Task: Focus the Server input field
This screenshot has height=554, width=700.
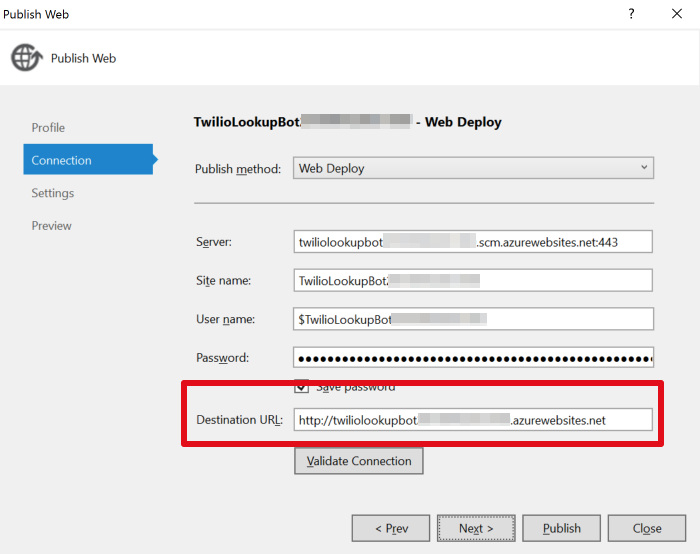Action: (x=473, y=242)
